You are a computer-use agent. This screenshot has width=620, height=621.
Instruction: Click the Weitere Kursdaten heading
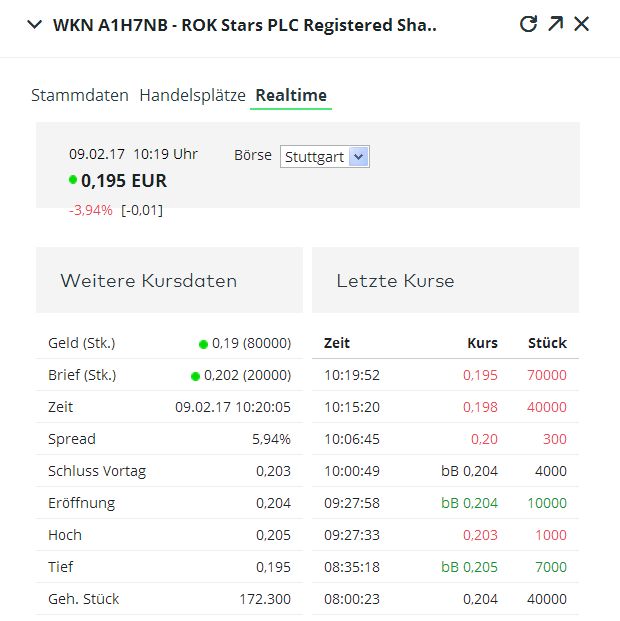click(x=148, y=281)
